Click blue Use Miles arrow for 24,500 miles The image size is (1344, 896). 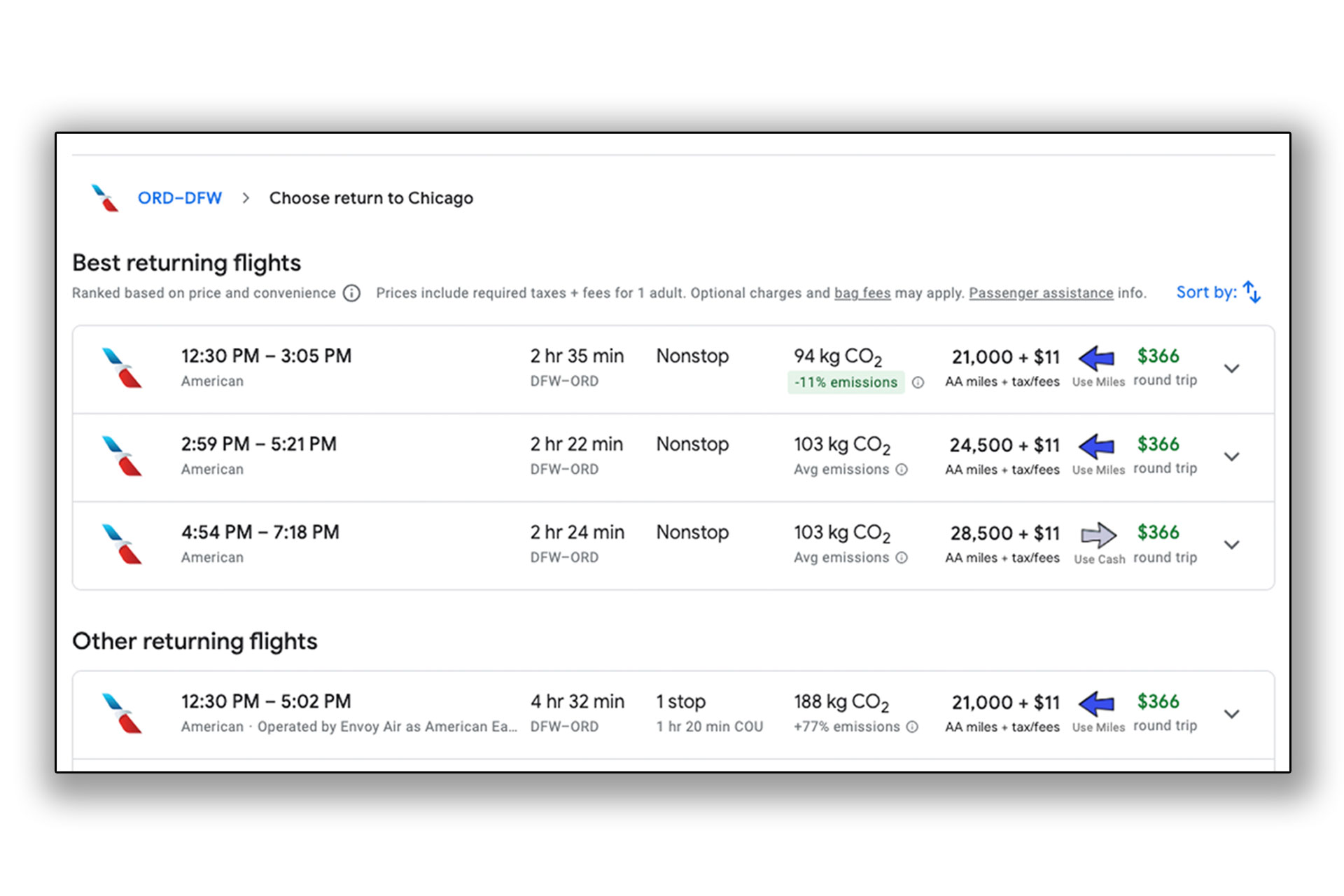[x=1097, y=446]
